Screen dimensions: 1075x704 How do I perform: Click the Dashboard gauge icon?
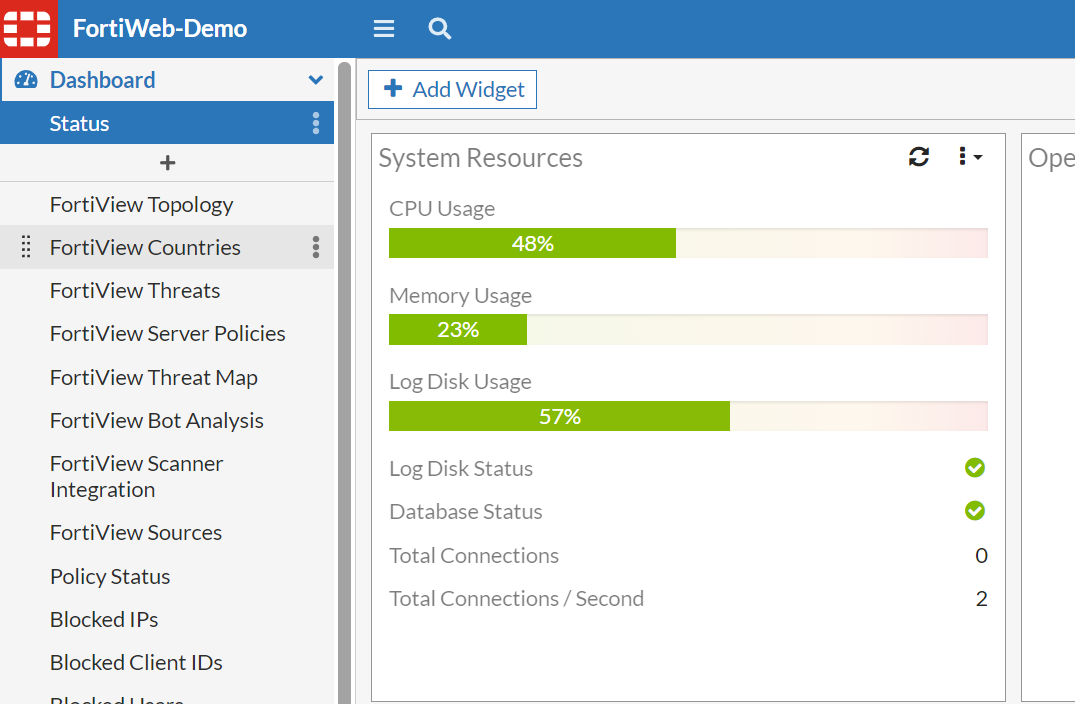pos(26,80)
